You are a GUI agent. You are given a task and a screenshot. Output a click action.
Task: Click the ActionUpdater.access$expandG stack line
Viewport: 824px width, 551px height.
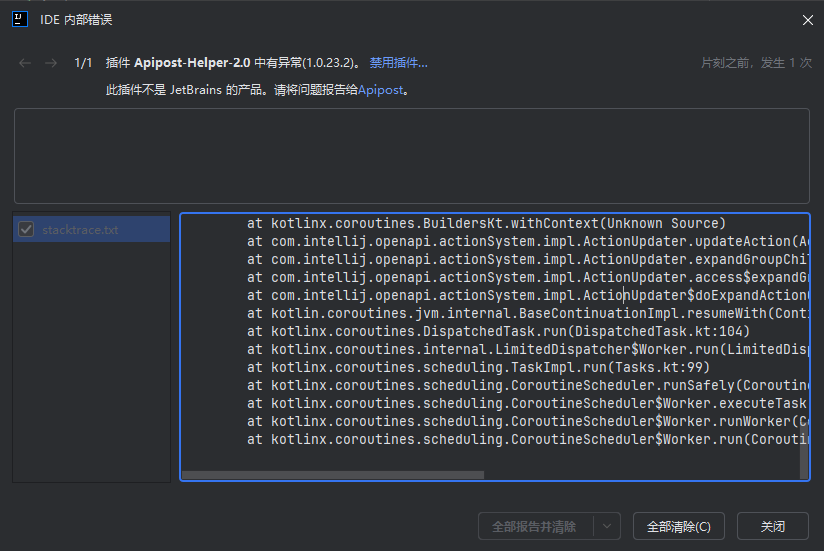pyautogui.click(x=528, y=277)
